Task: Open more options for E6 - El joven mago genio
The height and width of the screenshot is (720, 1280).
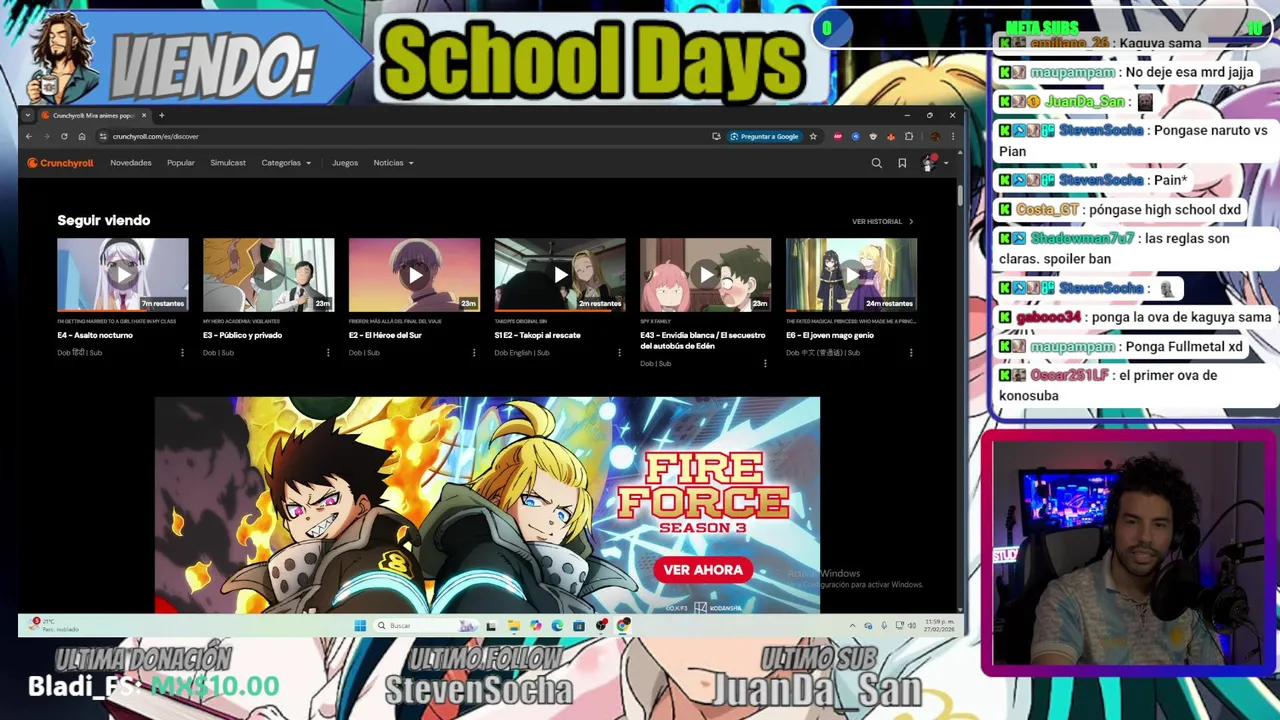Action: (911, 353)
